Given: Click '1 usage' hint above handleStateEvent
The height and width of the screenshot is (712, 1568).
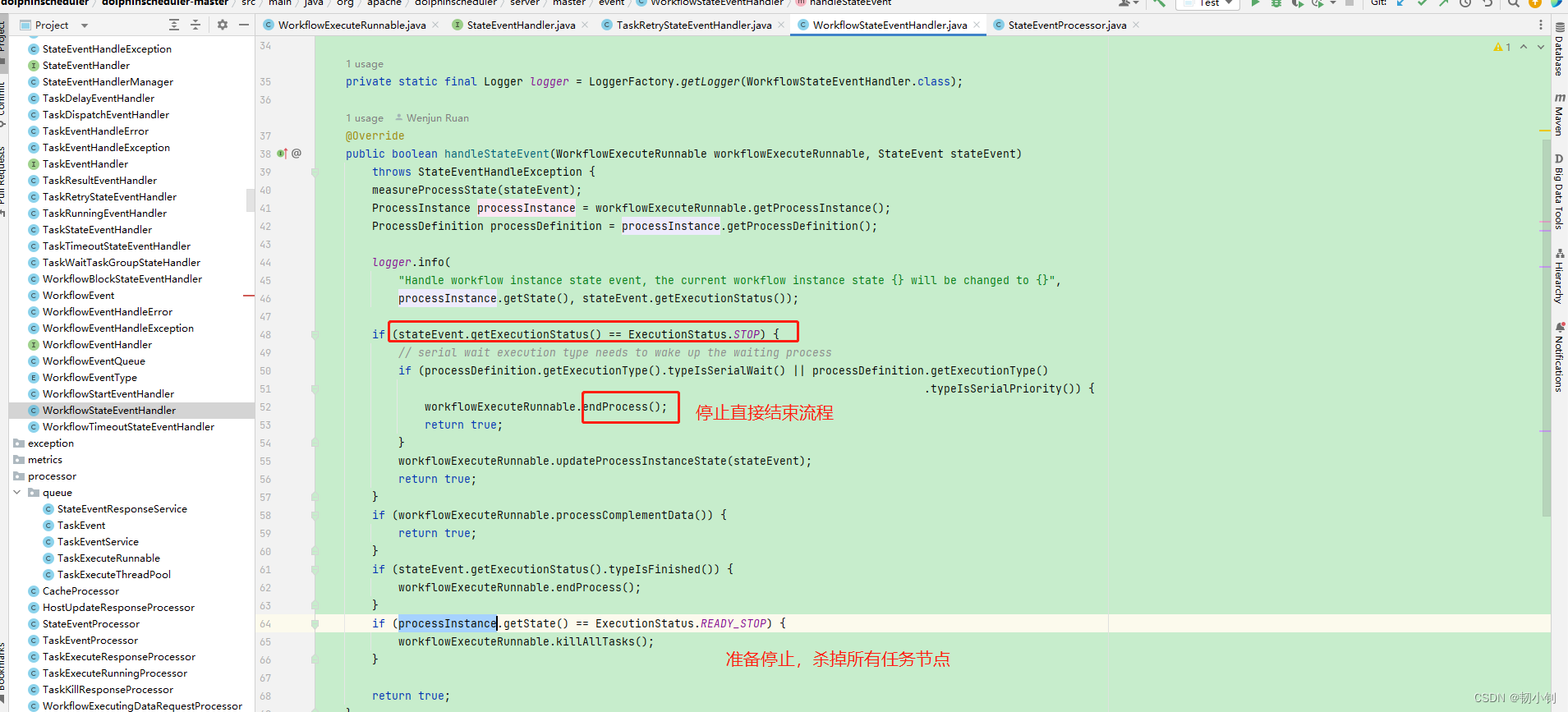Looking at the screenshot, I should click(x=365, y=118).
